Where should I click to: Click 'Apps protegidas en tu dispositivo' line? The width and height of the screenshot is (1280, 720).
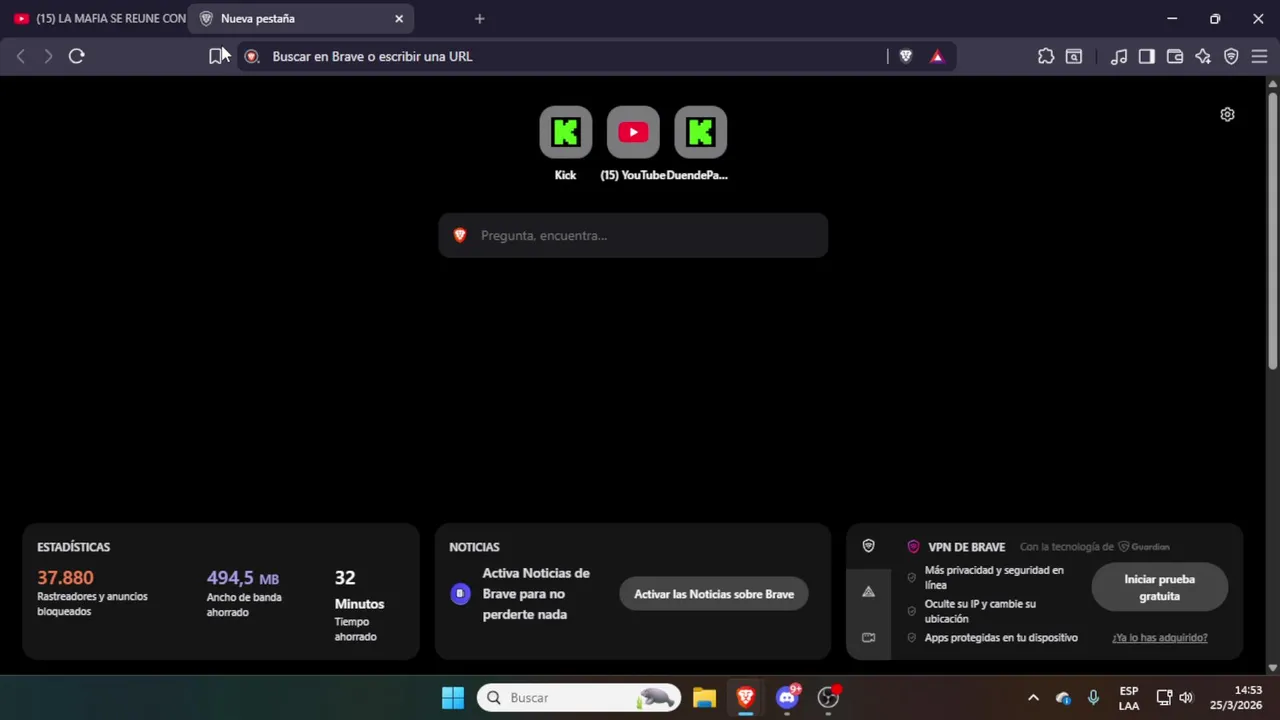(1001, 637)
